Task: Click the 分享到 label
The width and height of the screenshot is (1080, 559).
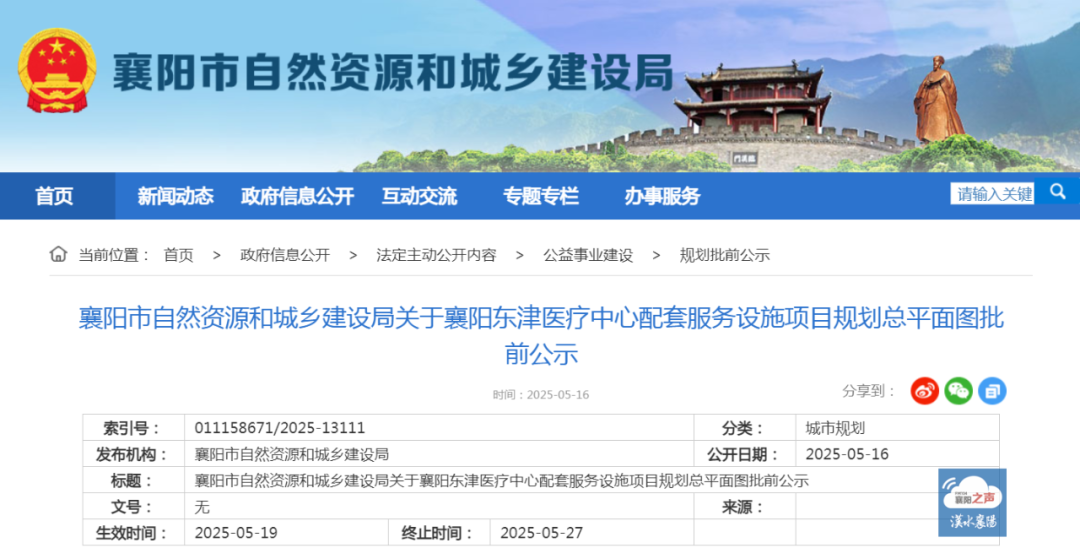Action: coord(869,391)
